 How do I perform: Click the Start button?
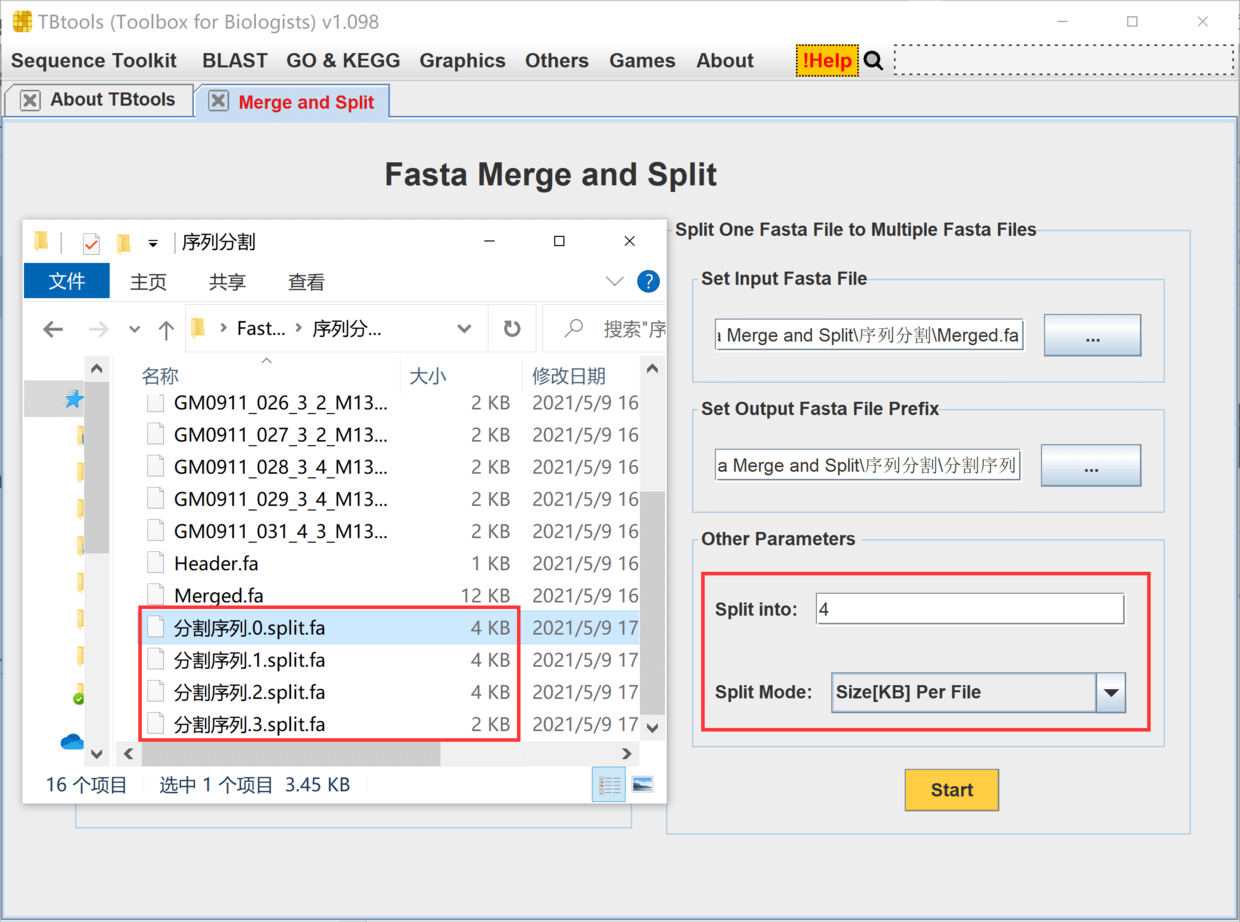tap(952, 790)
